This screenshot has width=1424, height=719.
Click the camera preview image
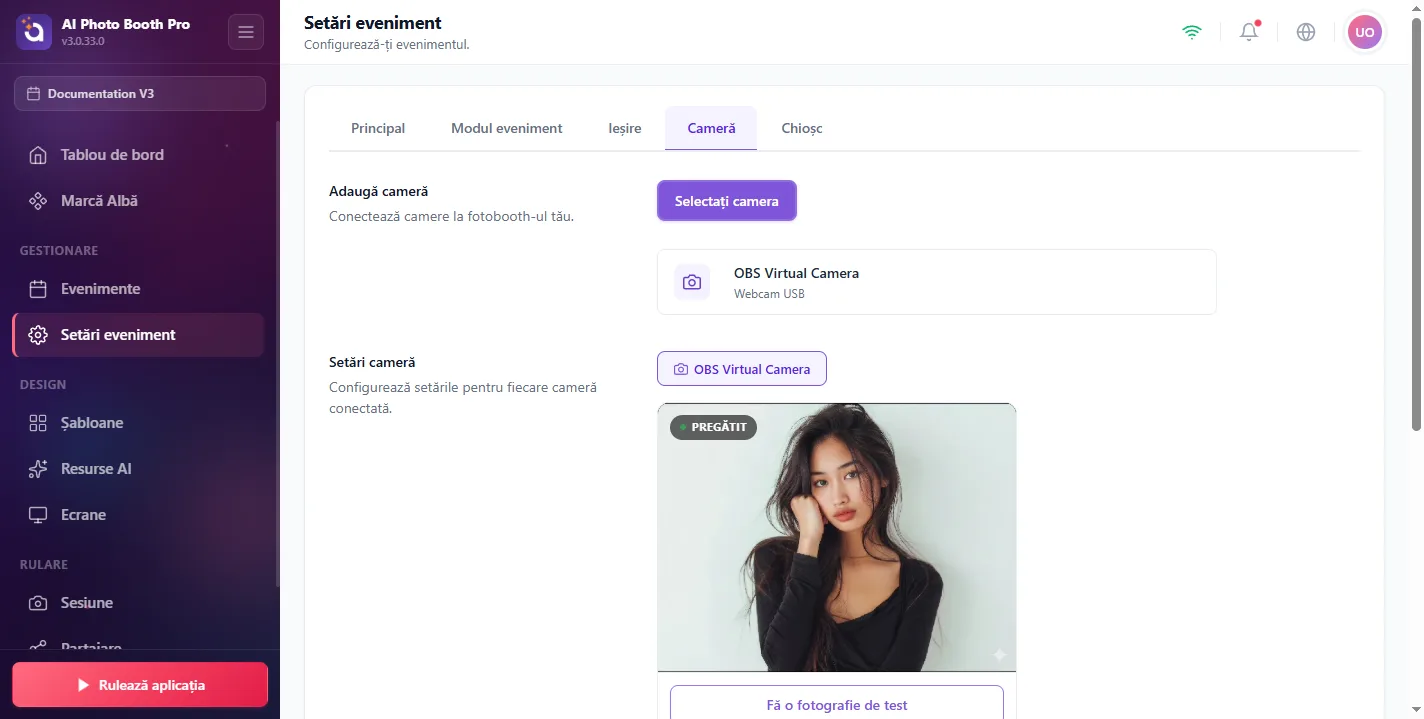point(837,537)
